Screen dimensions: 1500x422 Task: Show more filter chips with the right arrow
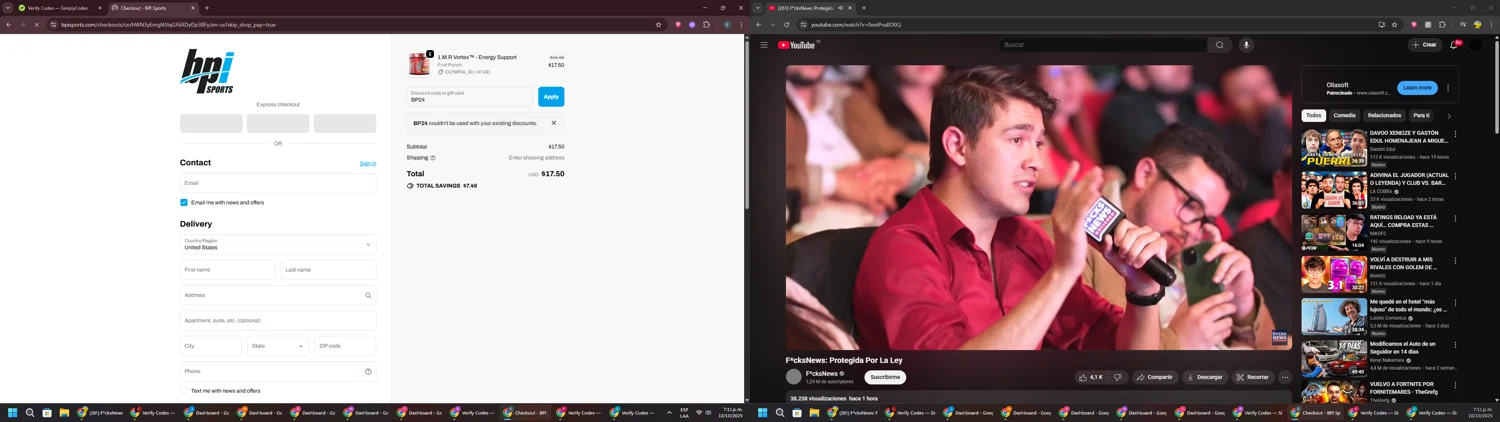click(x=1449, y=116)
